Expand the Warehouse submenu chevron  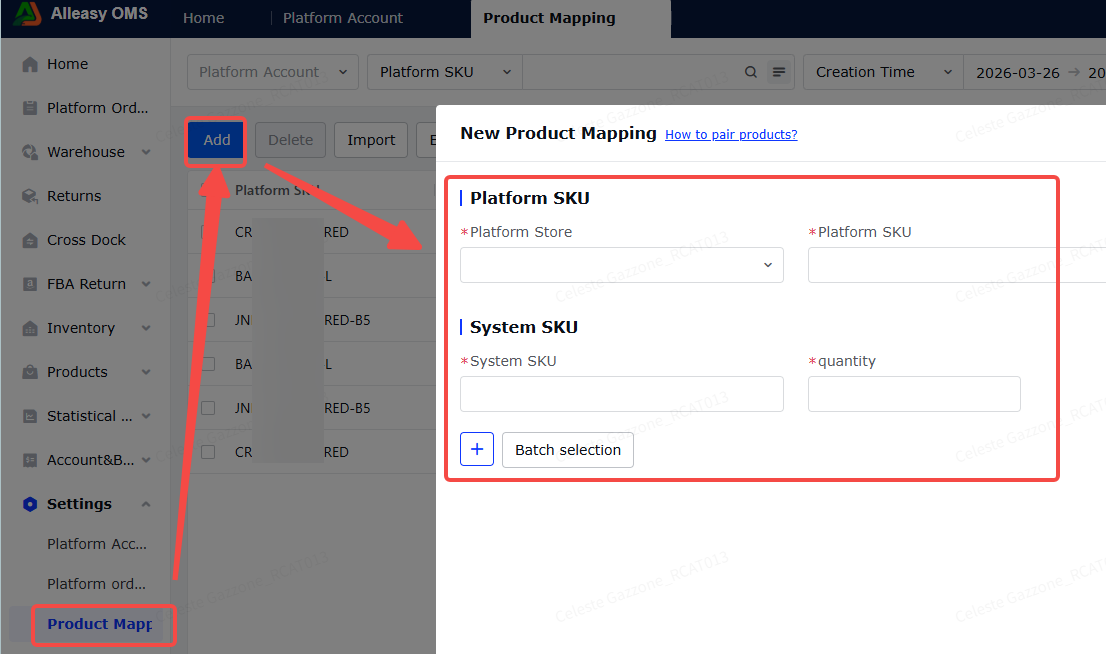[146, 152]
